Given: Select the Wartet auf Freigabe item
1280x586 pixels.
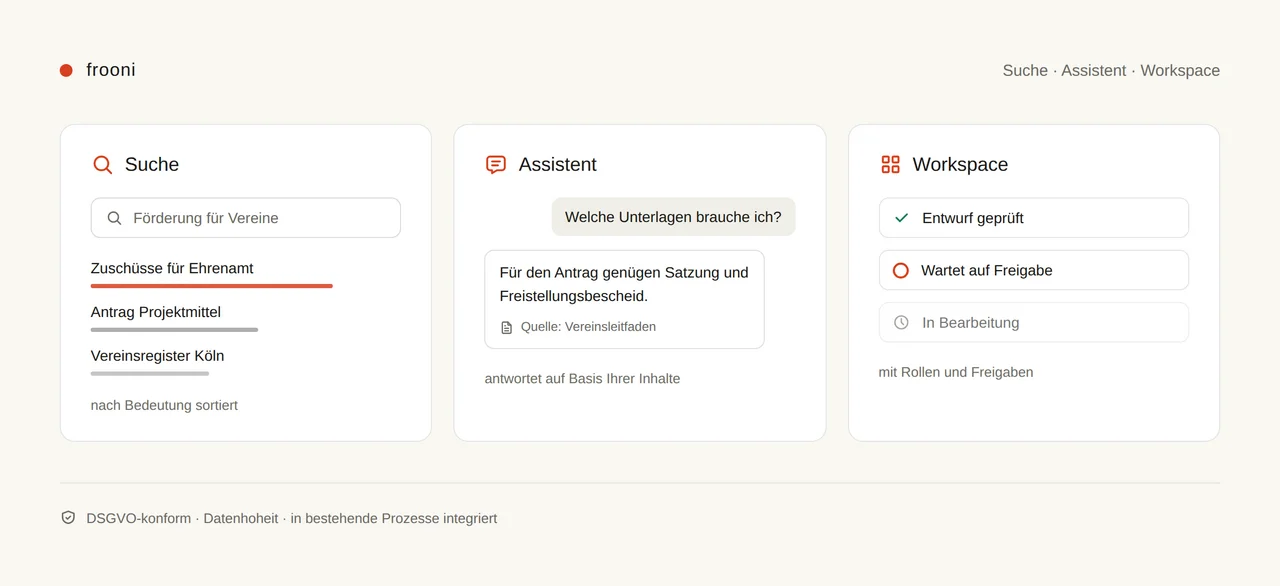Looking at the screenshot, I should (x=1034, y=270).
